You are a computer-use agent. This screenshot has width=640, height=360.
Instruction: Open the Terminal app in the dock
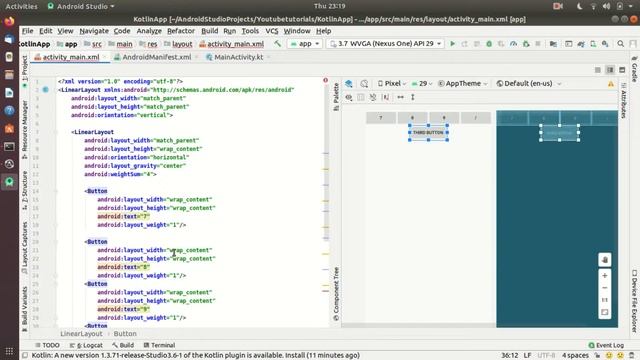click(9, 146)
